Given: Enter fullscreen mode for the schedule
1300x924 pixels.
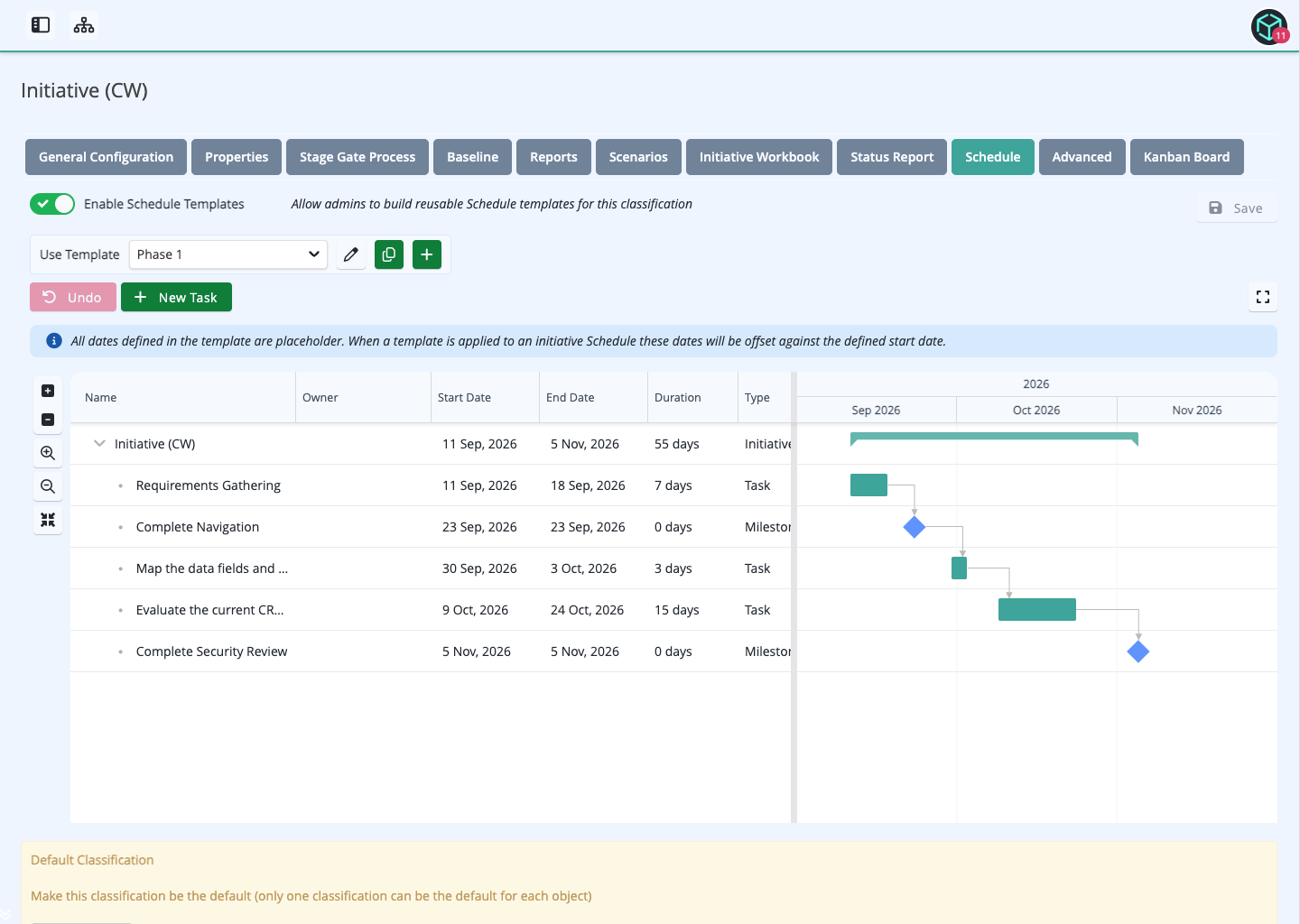Looking at the screenshot, I should tap(1263, 297).
